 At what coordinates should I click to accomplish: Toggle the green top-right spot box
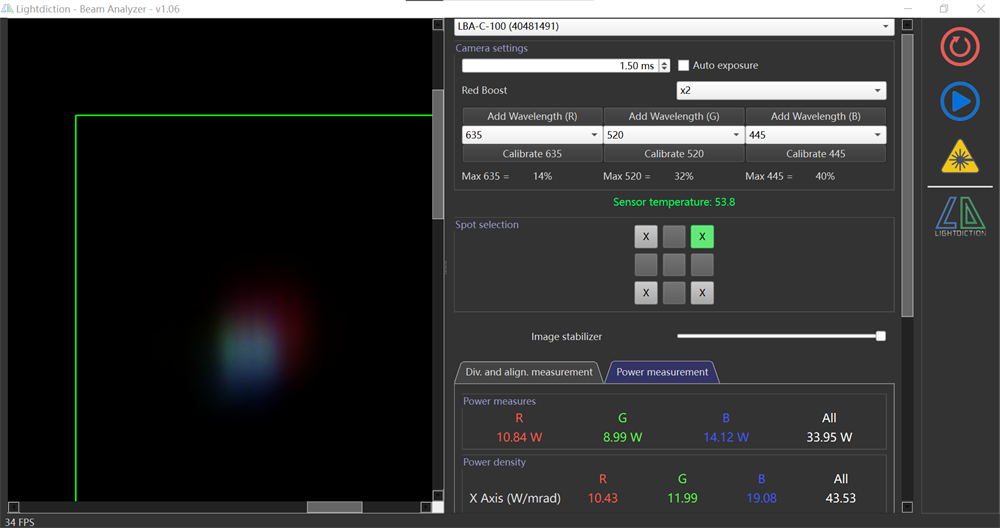tap(702, 237)
